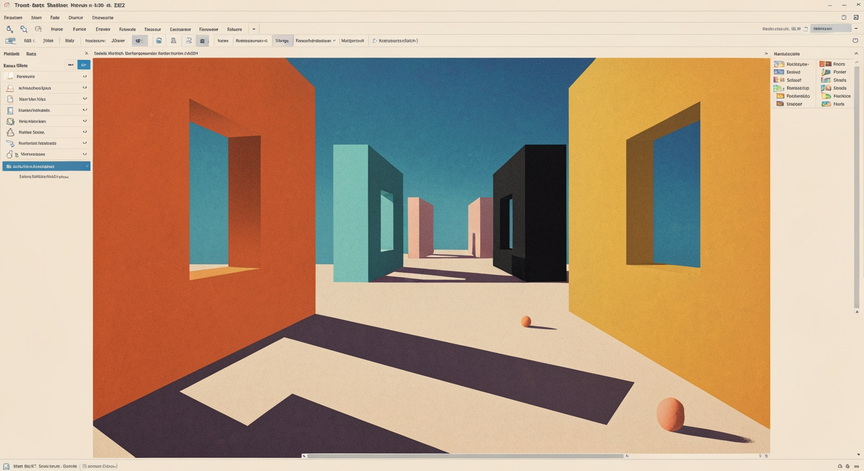864x471 pixels.
Task: Open the Falie menu
Action: [x=55, y=18]
